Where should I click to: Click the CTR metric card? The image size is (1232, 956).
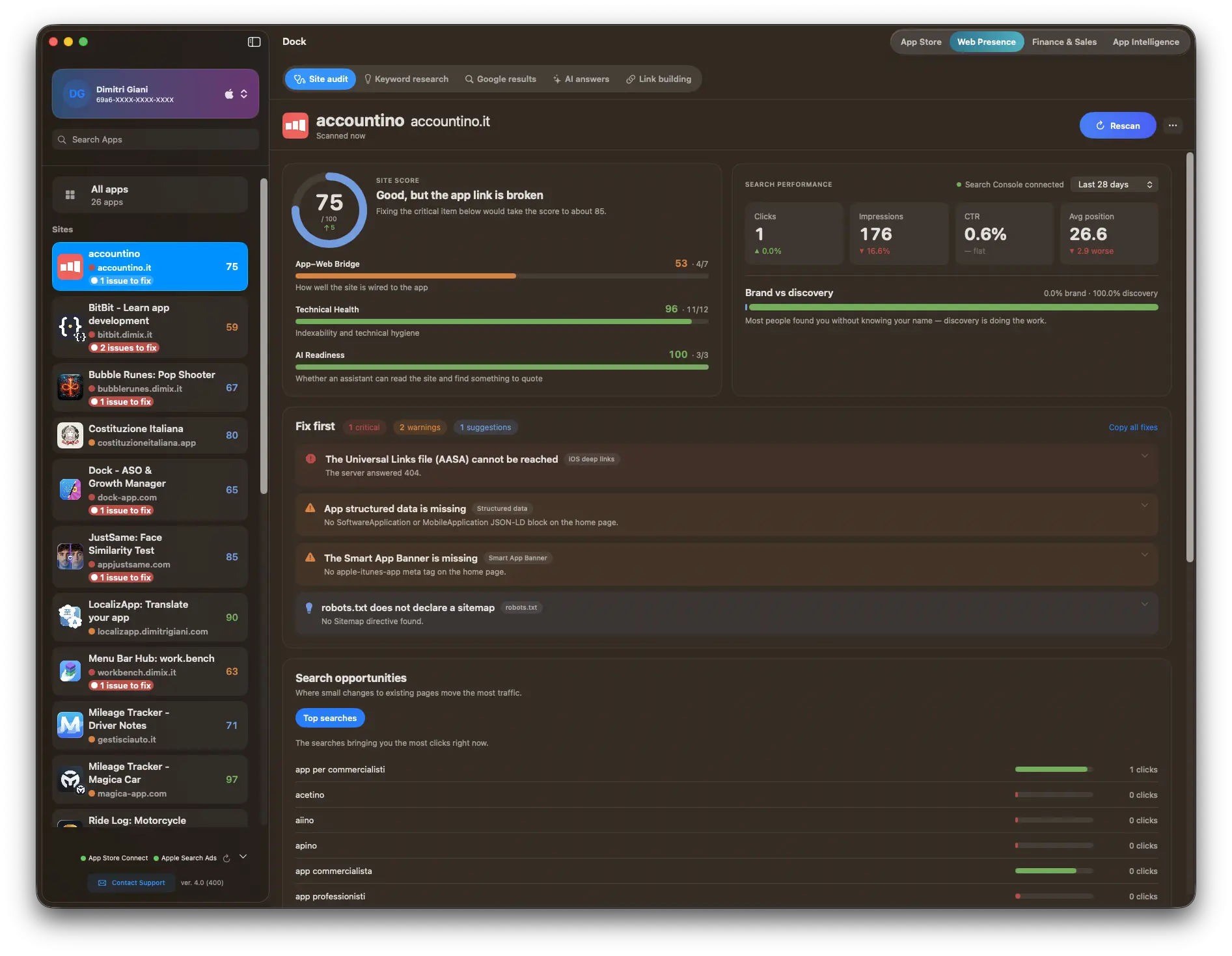[1004, 234]
